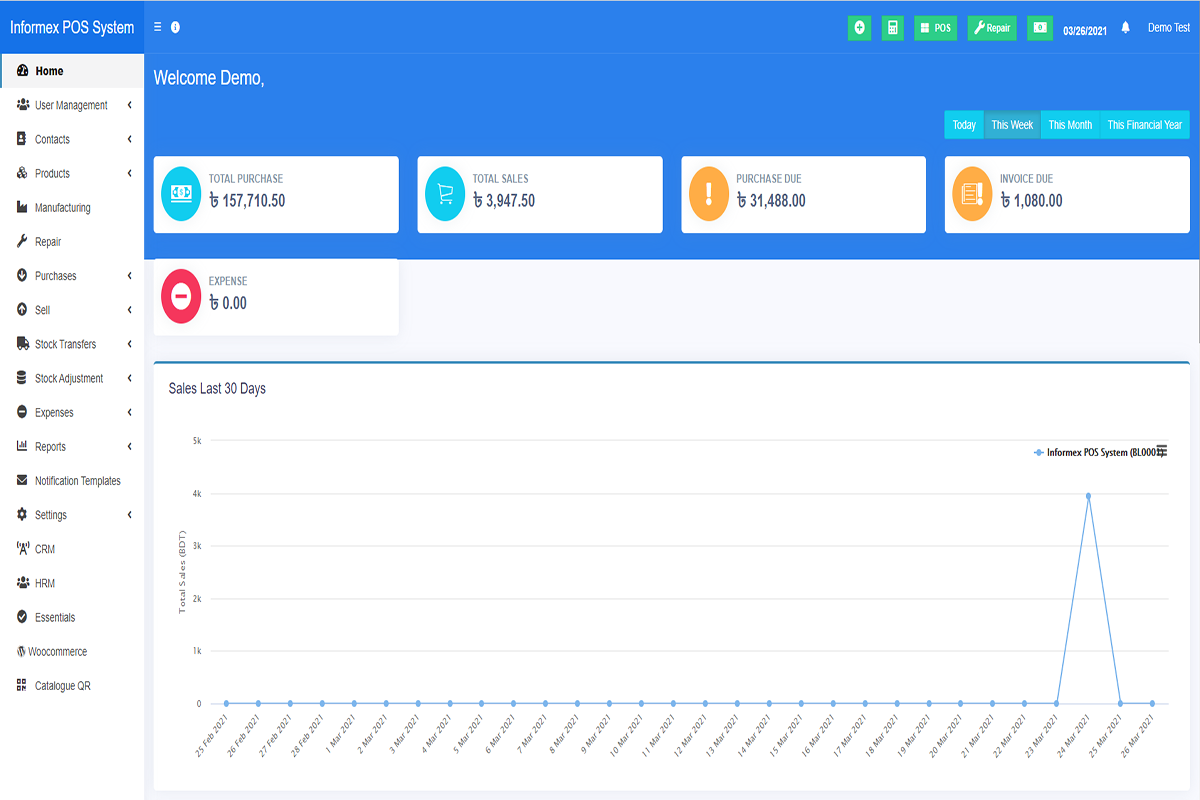Click the Purchase Due exclamation icon
This screenshot has width=1200, height=800.
click(709, 194)
